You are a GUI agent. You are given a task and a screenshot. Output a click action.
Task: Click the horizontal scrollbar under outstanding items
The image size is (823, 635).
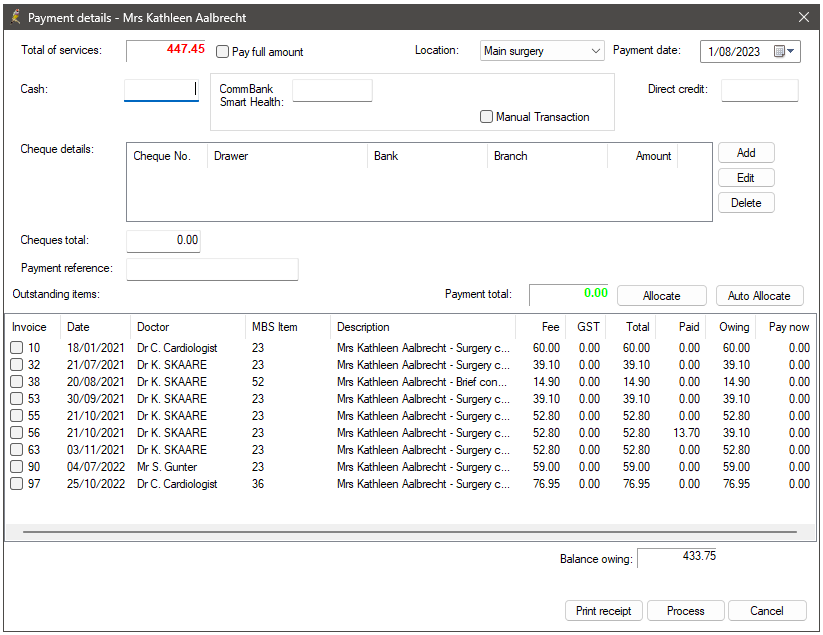click(x=410, y=532)
